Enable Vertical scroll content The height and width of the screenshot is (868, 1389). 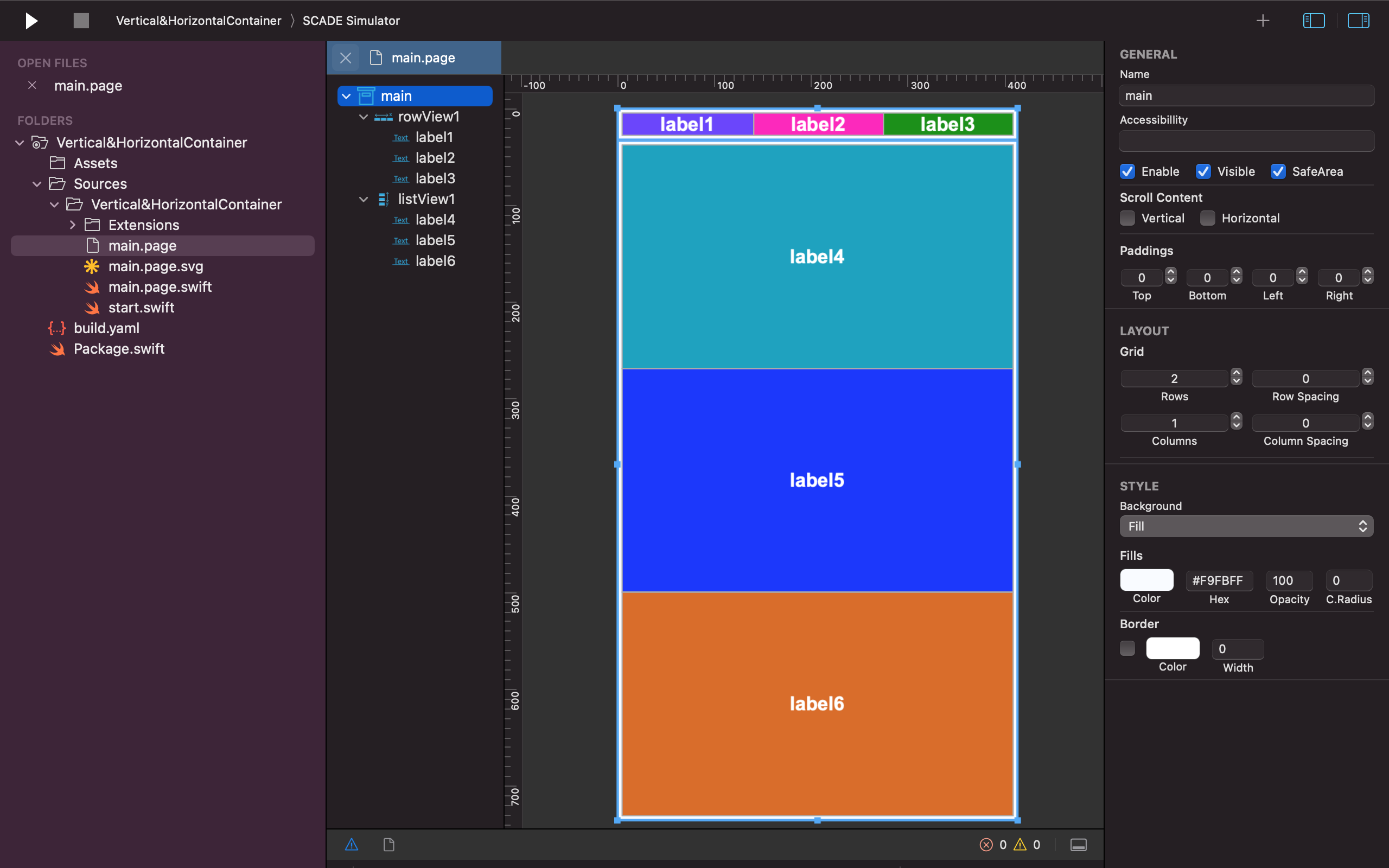click(1127, 218)
